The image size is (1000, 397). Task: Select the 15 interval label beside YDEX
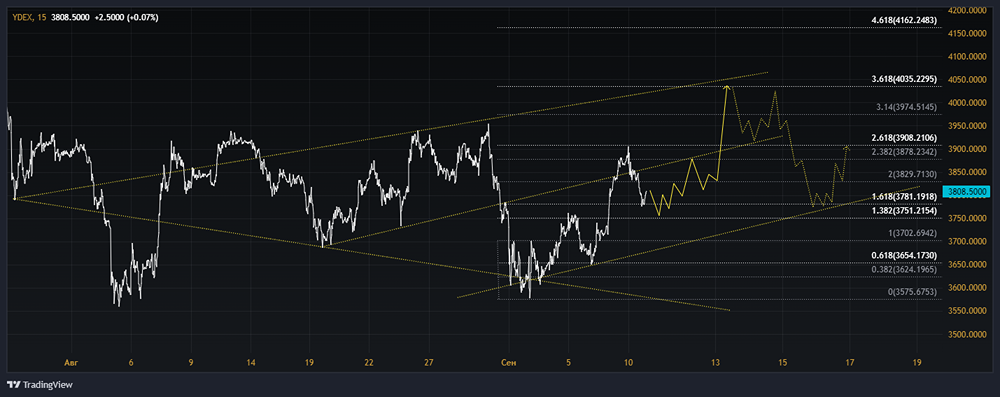click(x=41, y=18)
